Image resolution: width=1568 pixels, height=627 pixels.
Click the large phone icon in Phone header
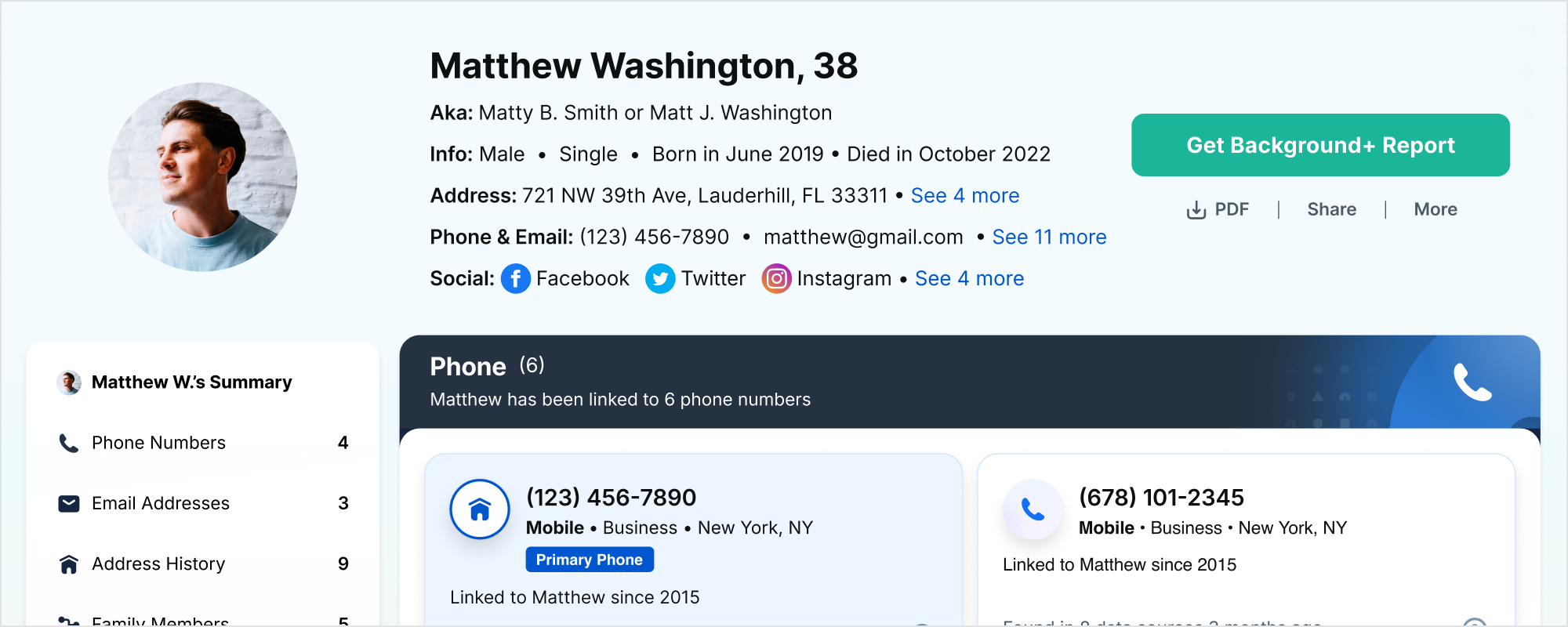[1472, 382]
